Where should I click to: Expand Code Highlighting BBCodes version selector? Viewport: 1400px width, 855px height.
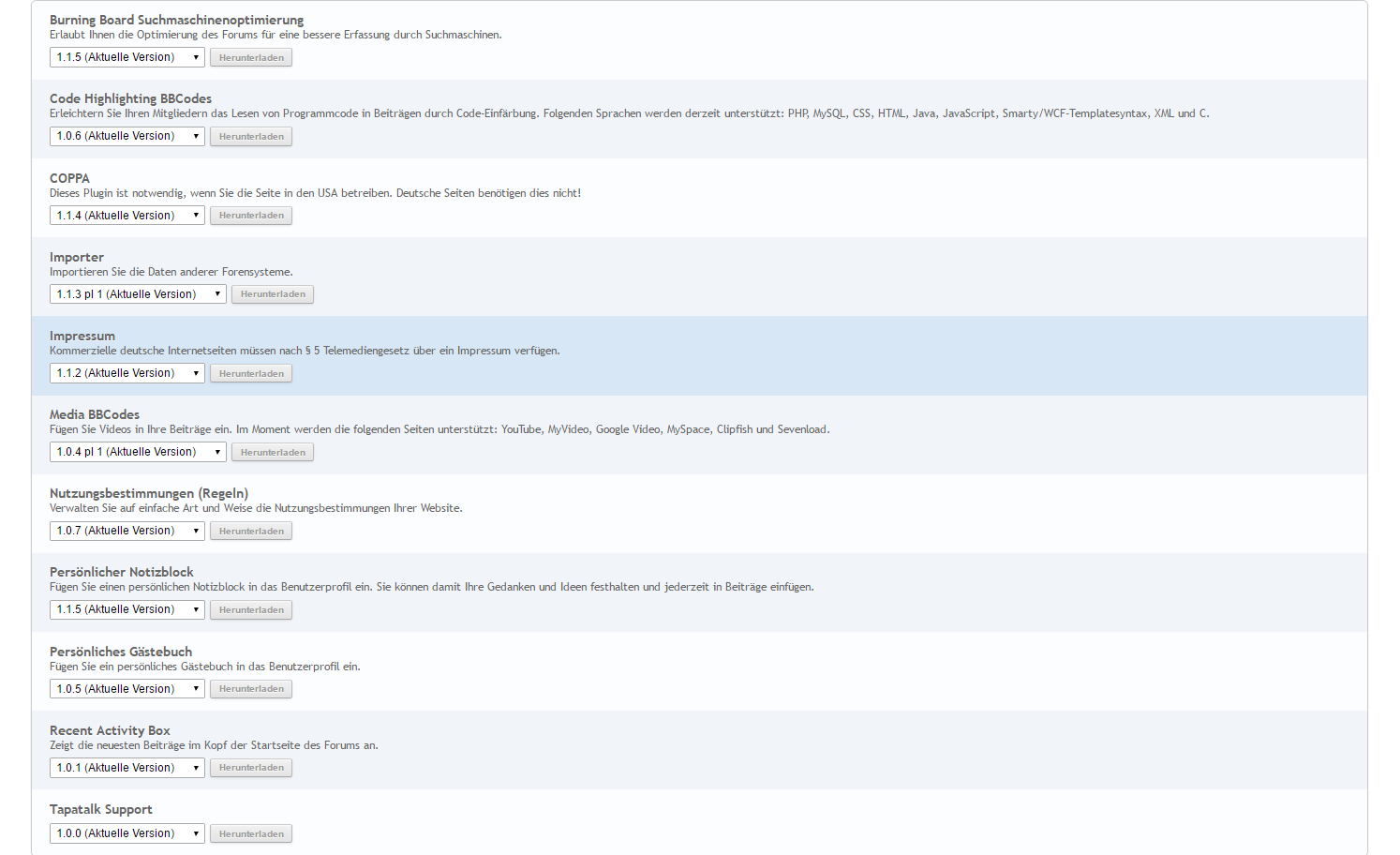tap(127, 136)
